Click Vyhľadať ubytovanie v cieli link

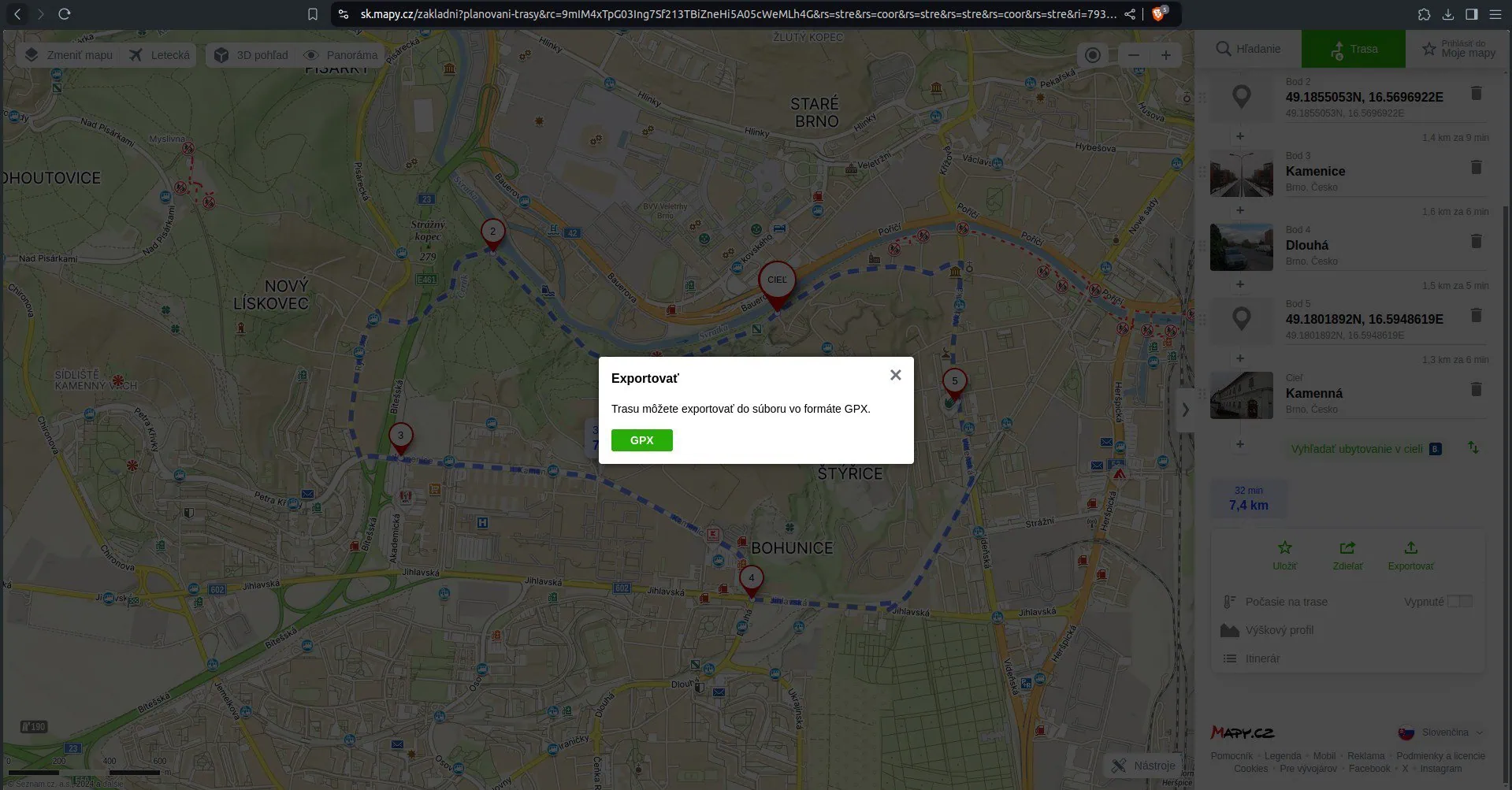[1356, 449]
